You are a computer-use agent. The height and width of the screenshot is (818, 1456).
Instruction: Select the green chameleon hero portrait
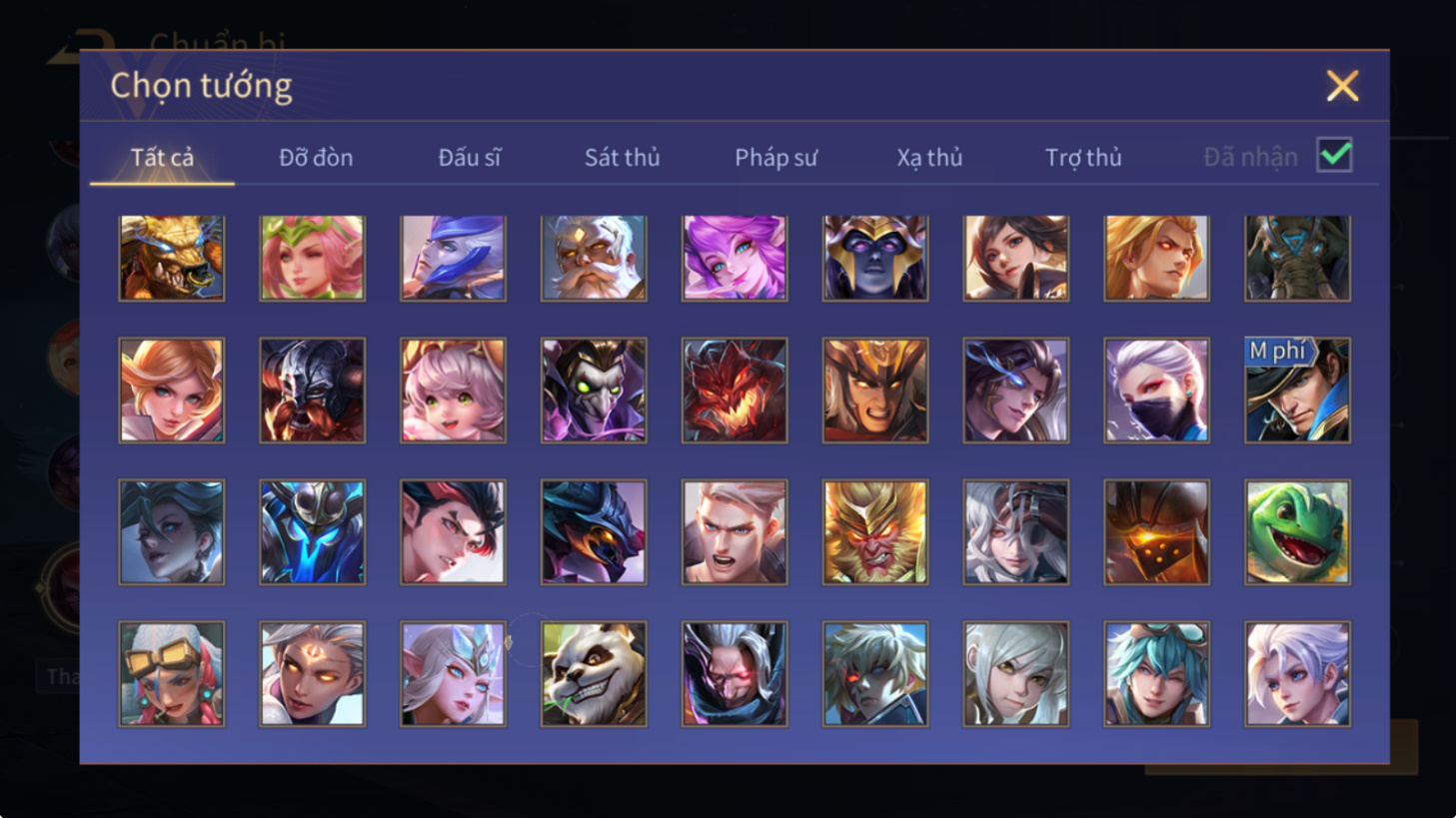click(x=1297, y=532)
